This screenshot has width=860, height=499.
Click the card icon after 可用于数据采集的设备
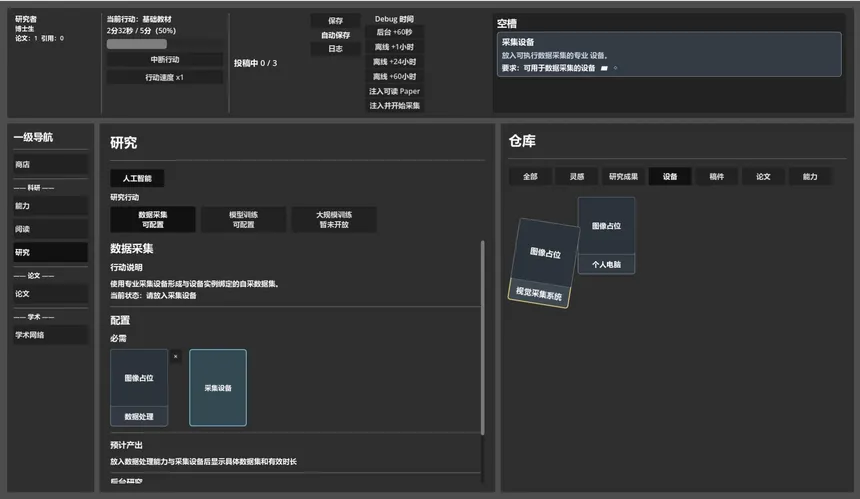[x=604, y=68]
